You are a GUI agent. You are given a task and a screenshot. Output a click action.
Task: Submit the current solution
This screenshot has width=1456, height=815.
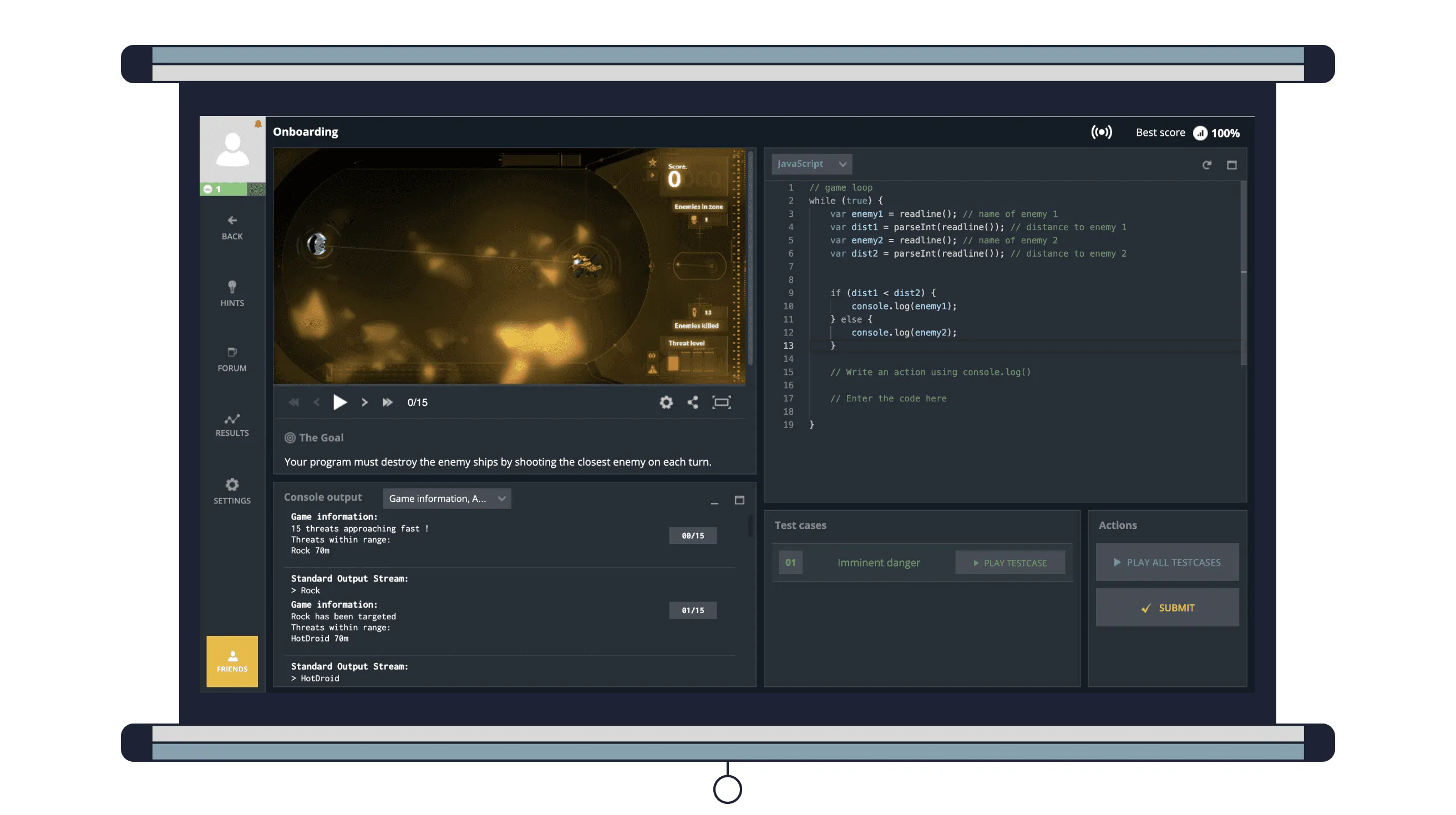coord(1167,608)
